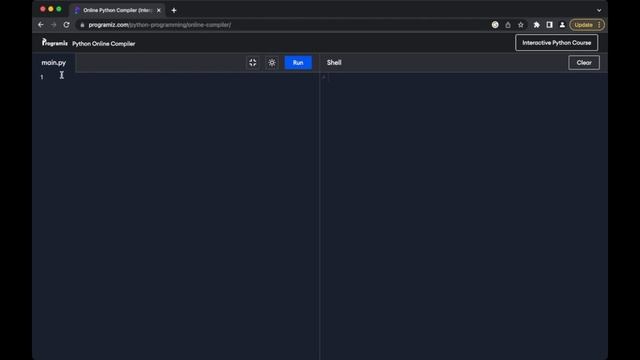Image resolution: width=640 pixels, height=360 pixels.
Task: Switch to light theme sun icon
Action: click(x=272, y=62)
